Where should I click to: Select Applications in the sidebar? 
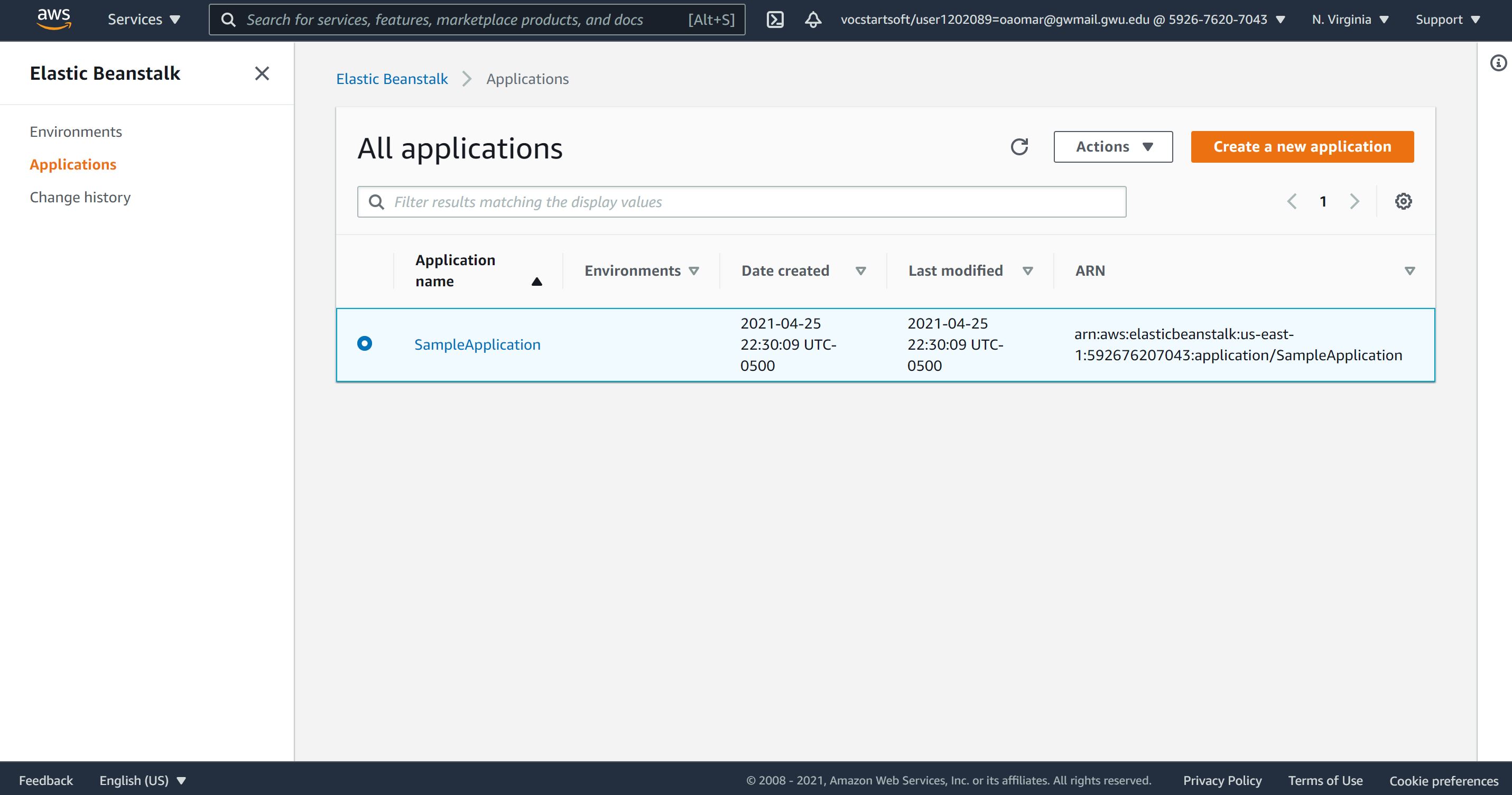pos(73,165)
